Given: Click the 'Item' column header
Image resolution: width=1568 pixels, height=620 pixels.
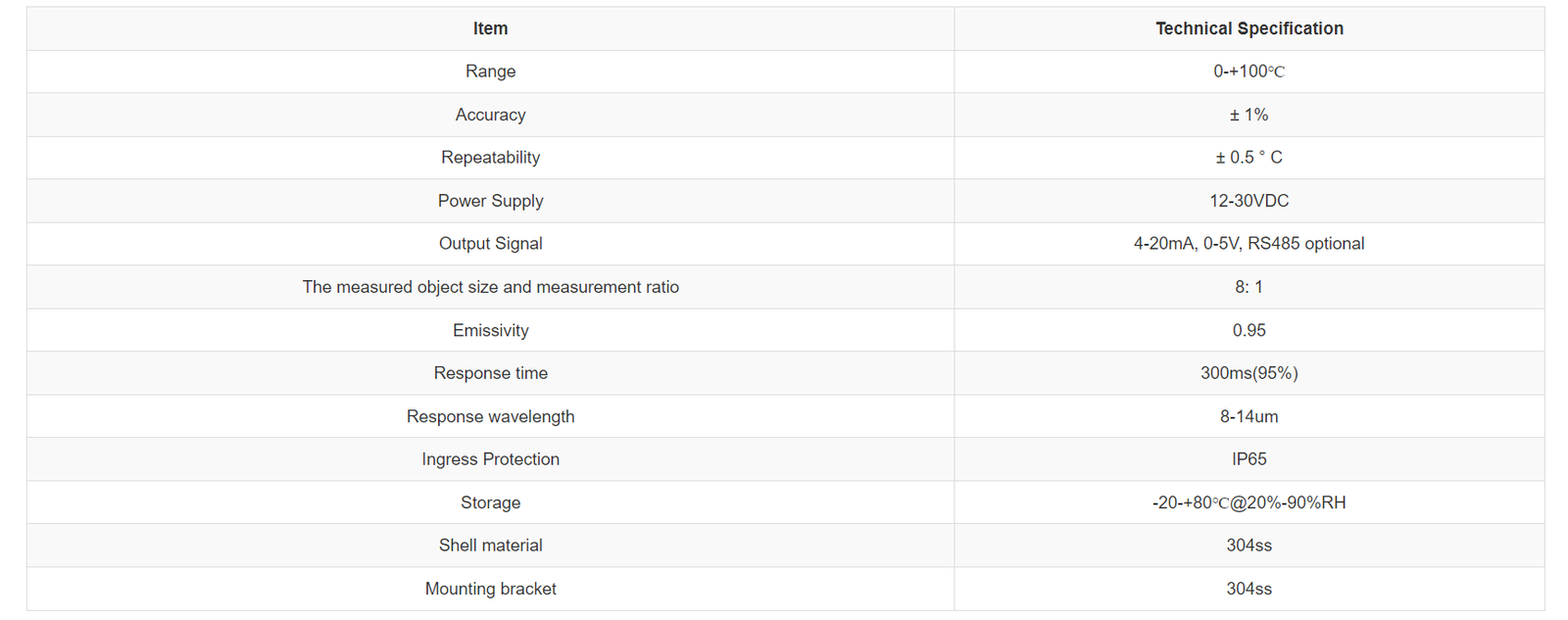Looking at the screenshot, I should point(490,28).
